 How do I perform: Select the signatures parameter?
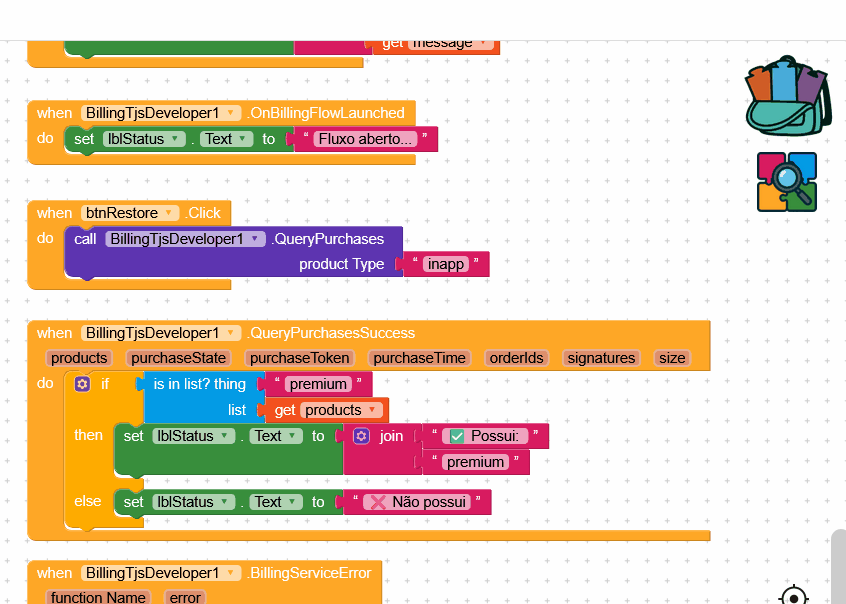(x=601, y=358)
